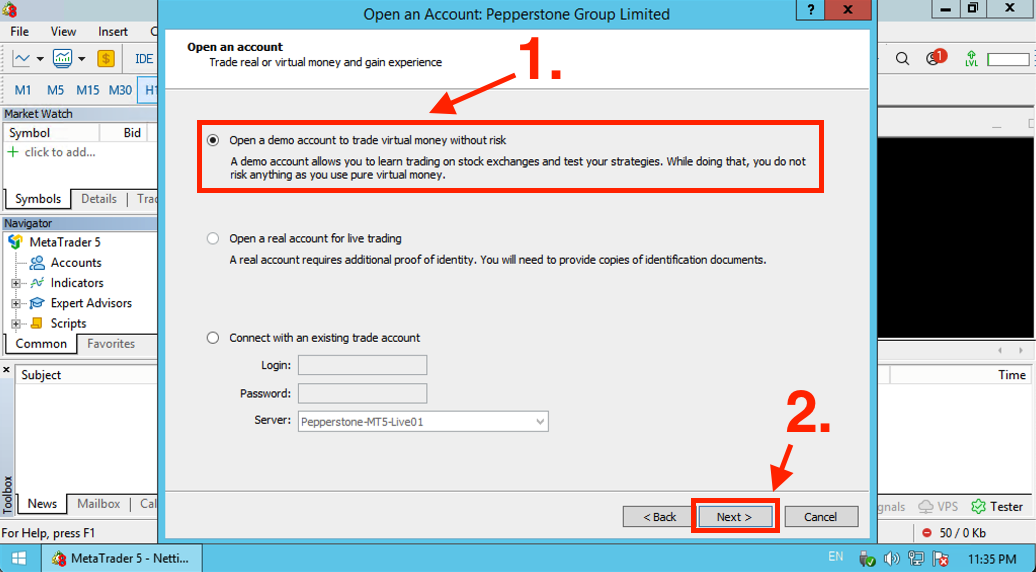Viewport: 1036px width, 572px height.
Task: Expand the Expert Advisors tree node
Action: 16,304
